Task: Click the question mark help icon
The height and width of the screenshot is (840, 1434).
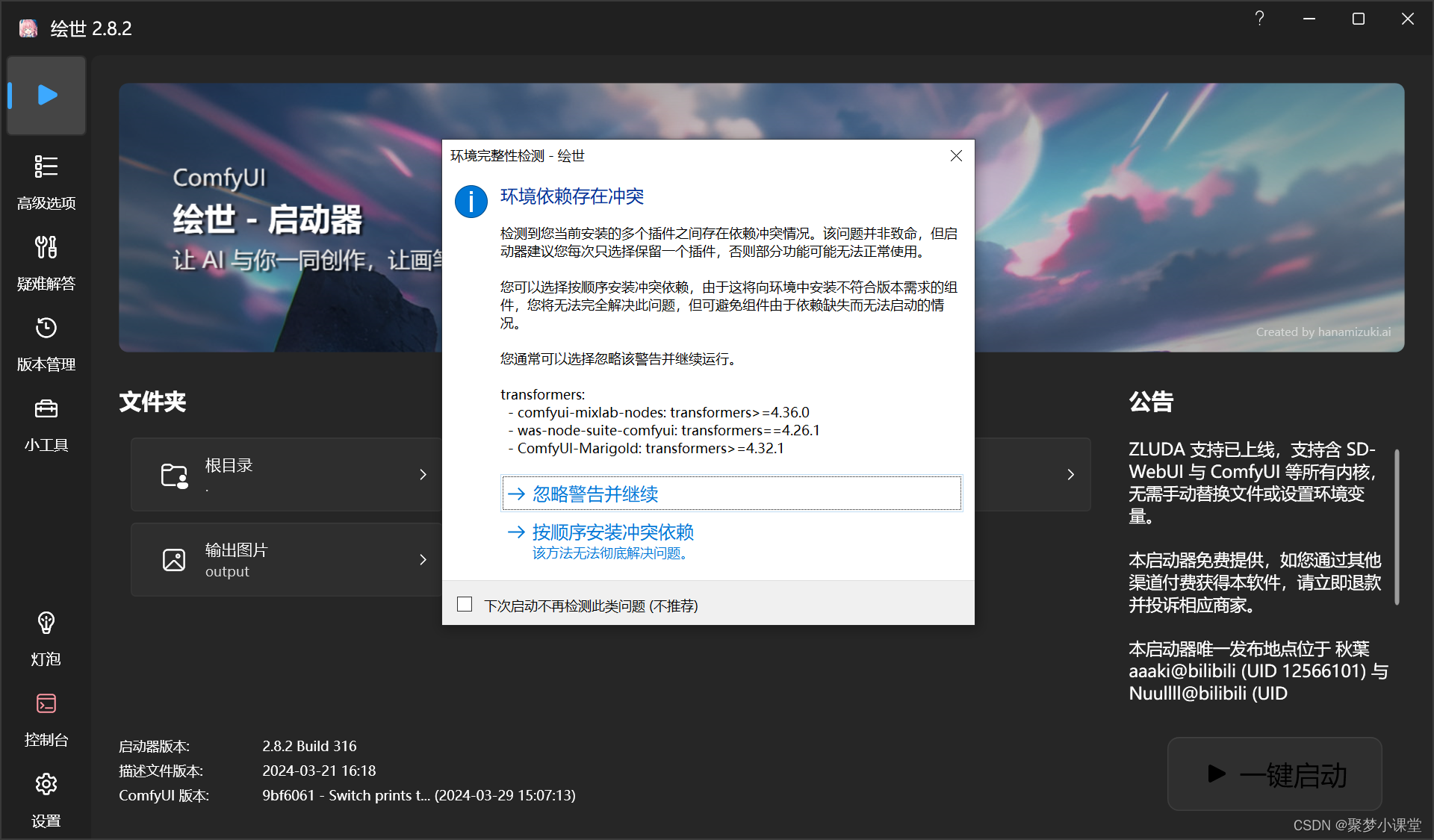Action: pyautogui.click(x=1259, y=19)
